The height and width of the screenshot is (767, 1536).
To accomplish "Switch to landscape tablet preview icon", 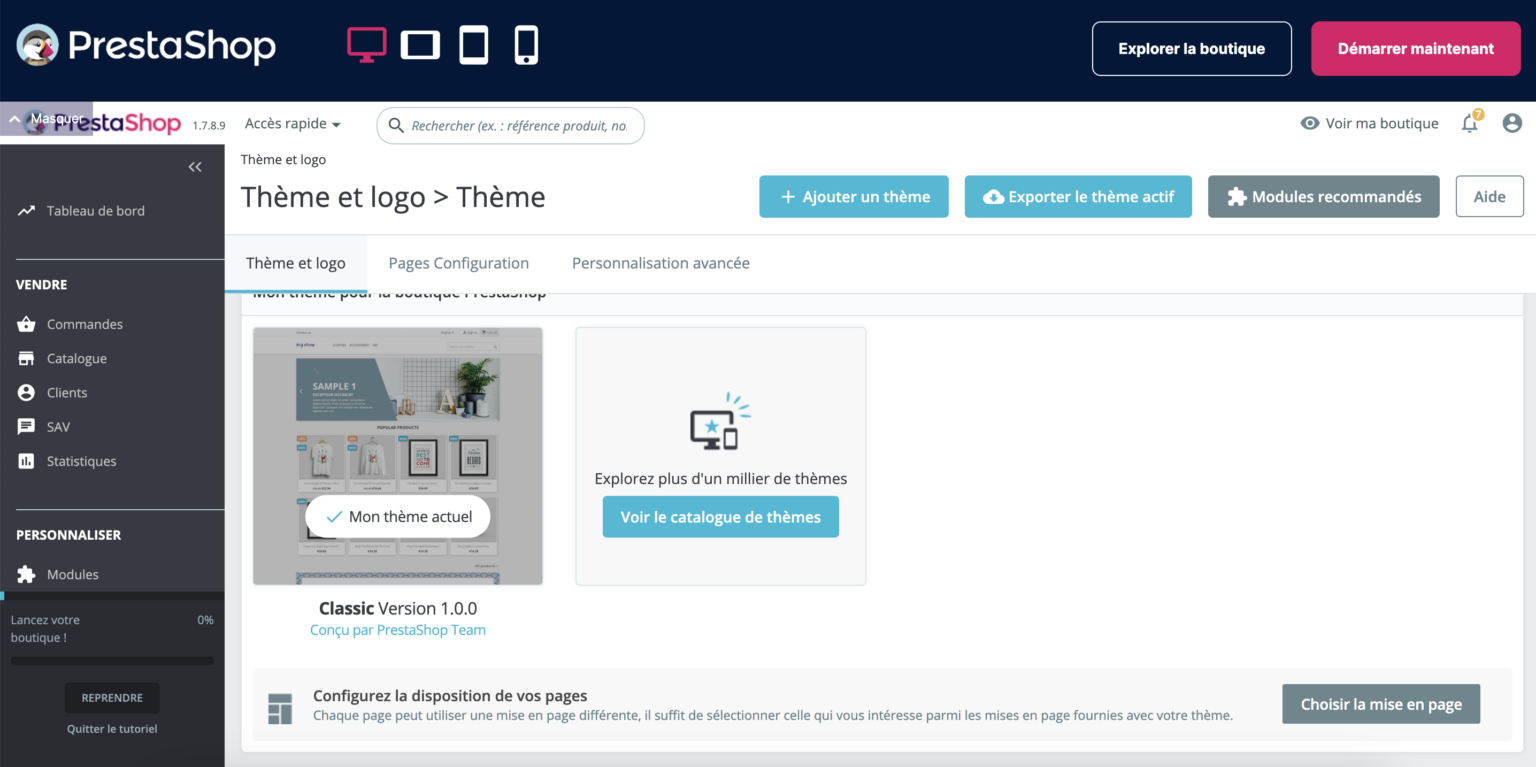I will coord(420,45).
